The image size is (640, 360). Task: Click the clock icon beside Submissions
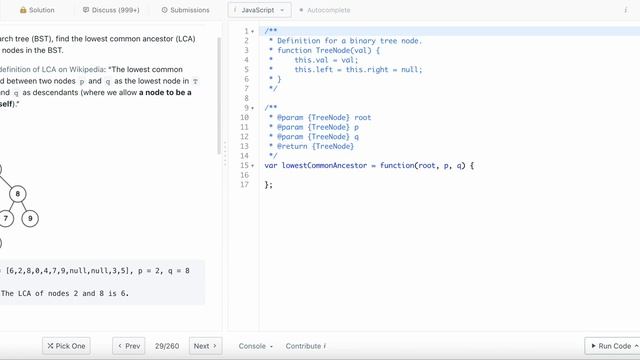164,10
